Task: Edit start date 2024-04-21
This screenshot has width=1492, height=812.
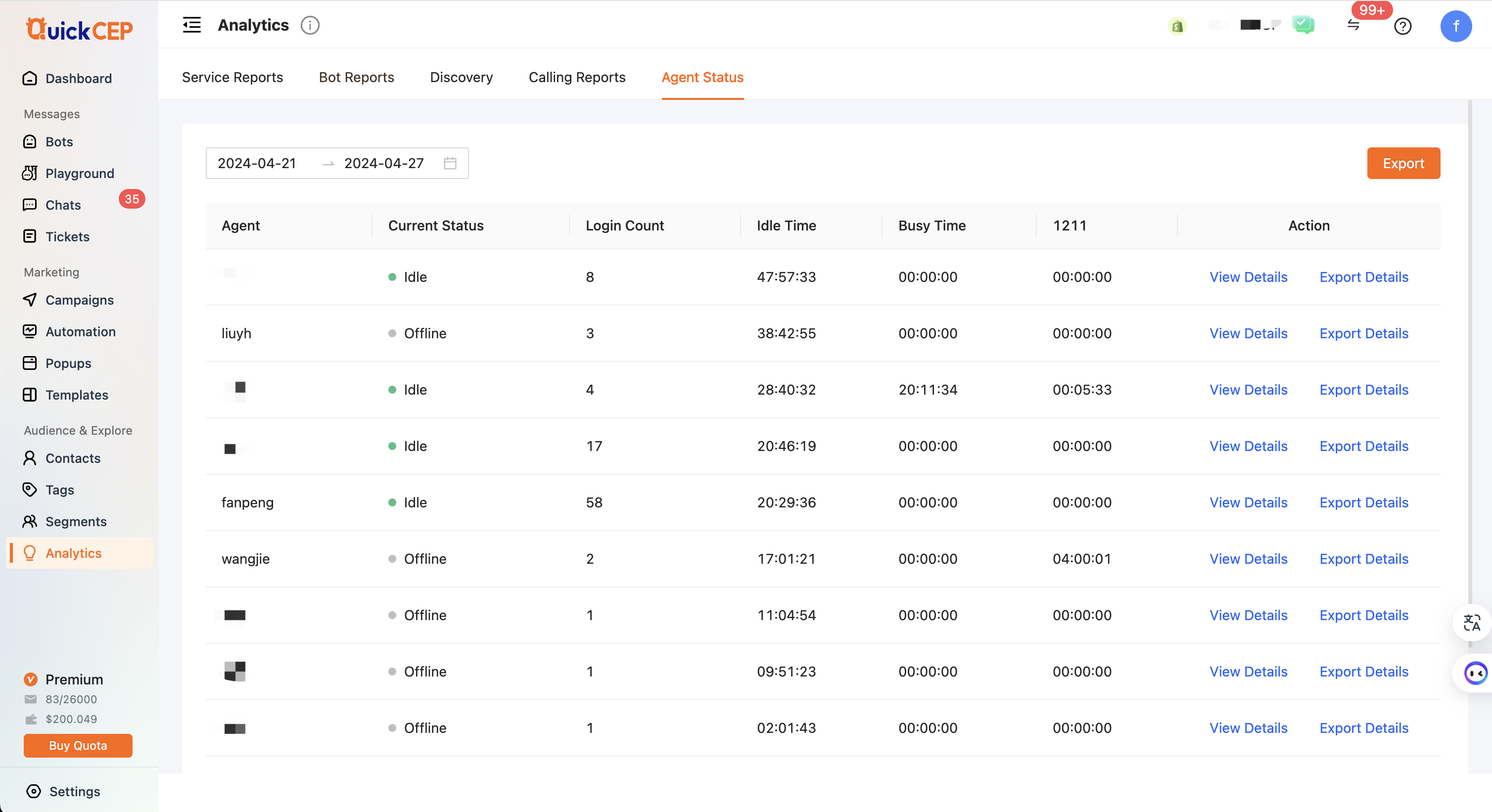Action: click(257, 163)
